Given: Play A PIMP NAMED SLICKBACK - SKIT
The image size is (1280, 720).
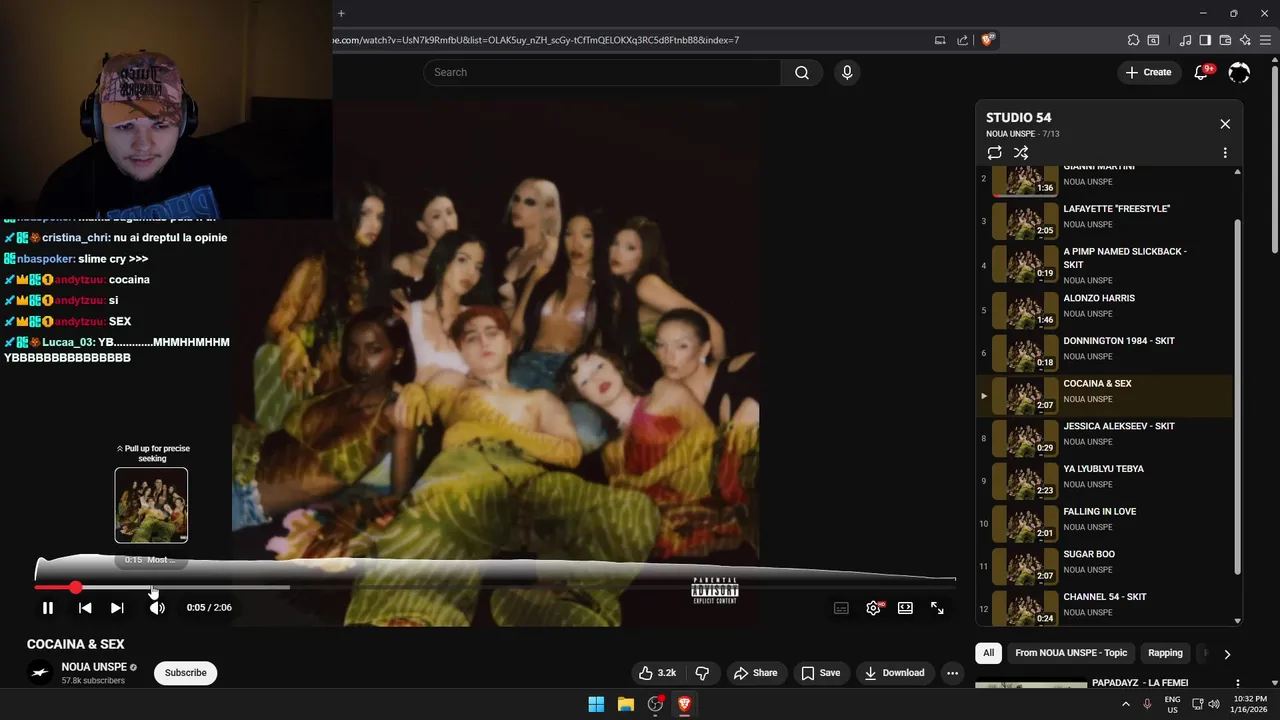Looking at the screenshot, I should (1105, 265).
